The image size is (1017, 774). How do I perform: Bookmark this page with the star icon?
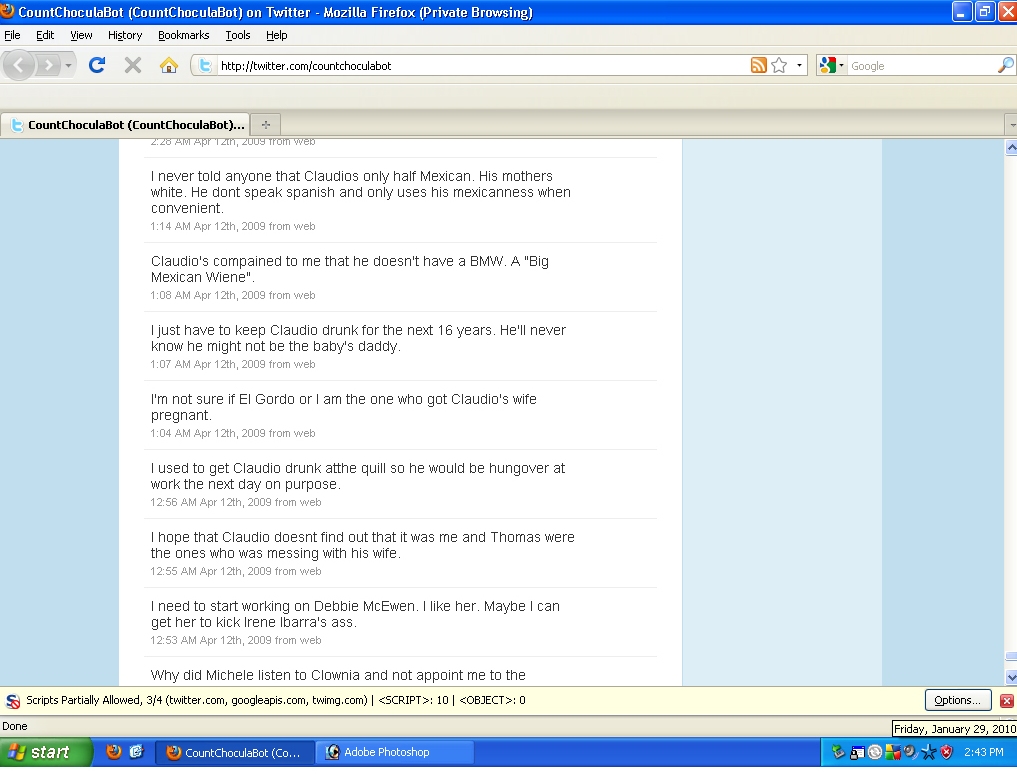(779, 65)
